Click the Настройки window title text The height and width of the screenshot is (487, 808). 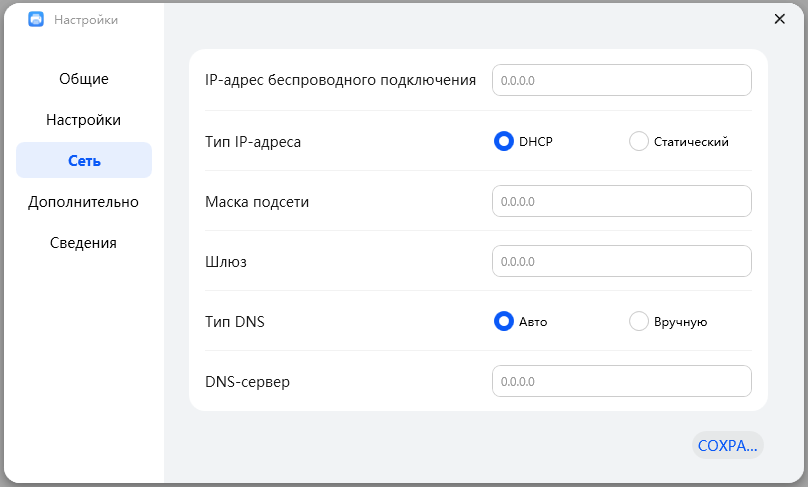pos(86,19)
